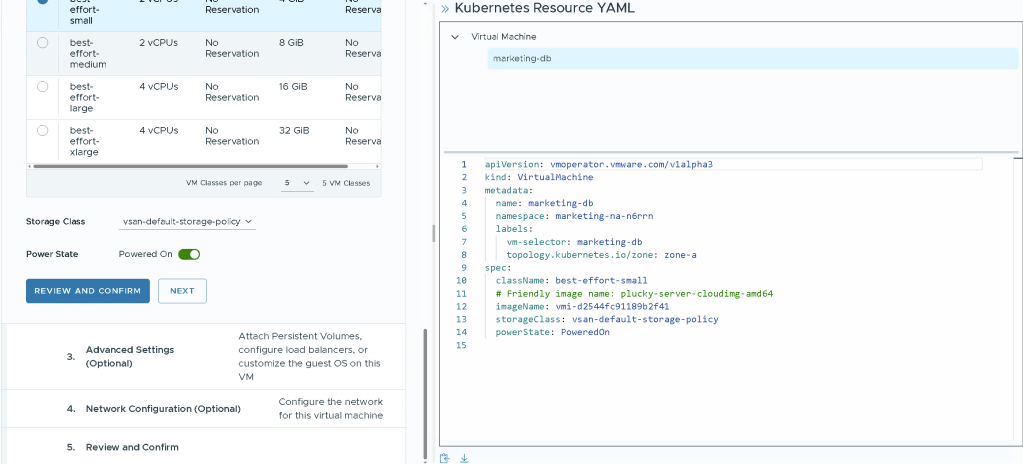Copy YAML to clipboard icon

pyautogui.click(x=446, y=458)
